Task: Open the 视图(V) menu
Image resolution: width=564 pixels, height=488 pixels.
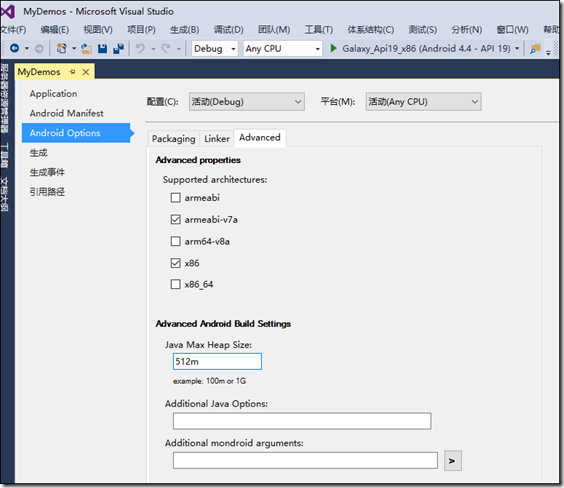Action: point(98,29)
